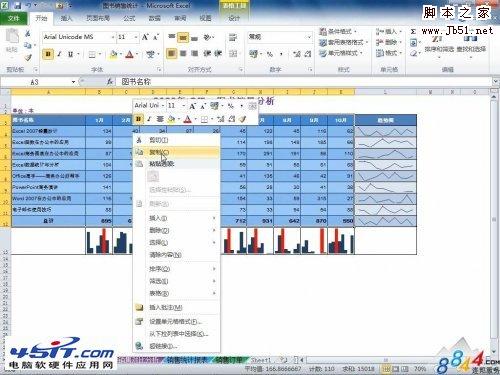Switch to the table Design ribbon tab
Image resolution: width=500 pixels, height=375 pixels.
(234, 18)
